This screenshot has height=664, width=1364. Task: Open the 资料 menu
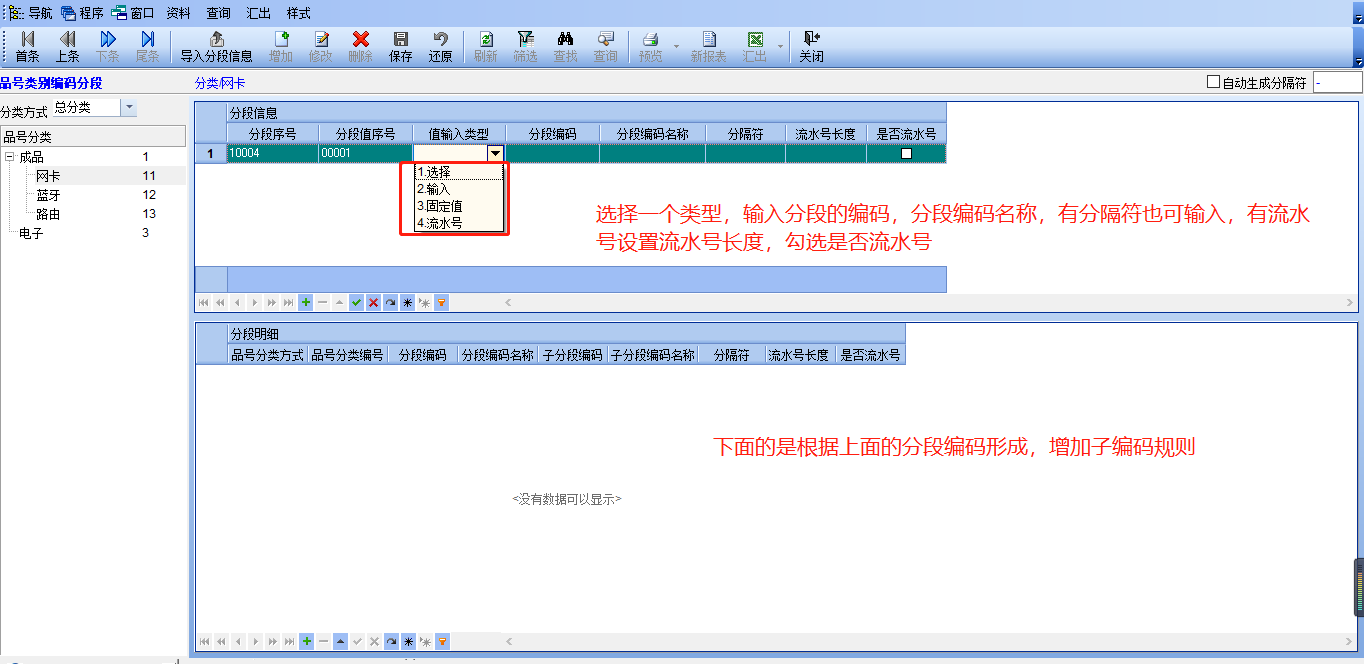coord(178,13)
